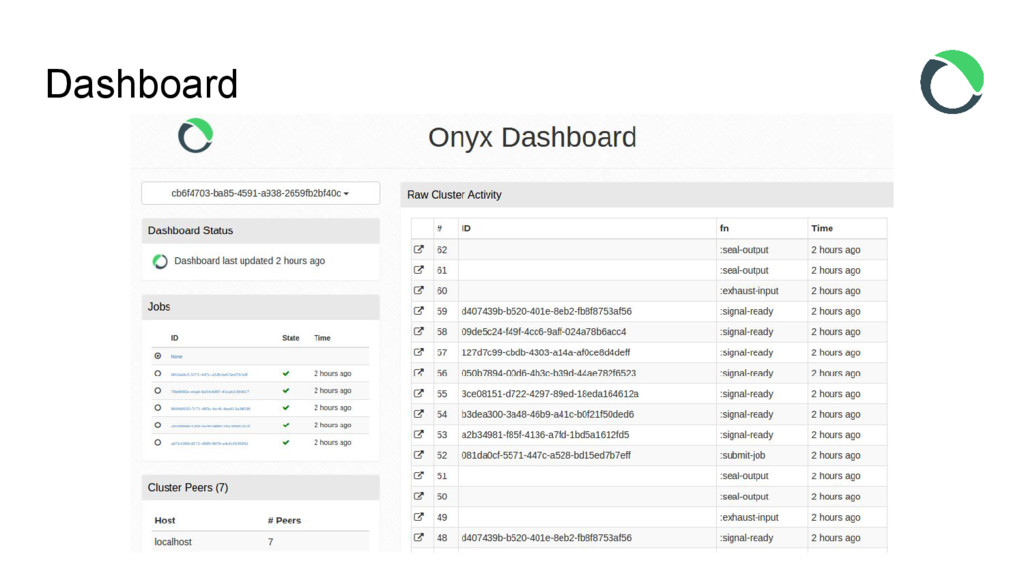Click ID b3dea300-3a48-46b9-a41c-b0f21f50ded6
Viewport: 1024px width, 576px height.
548,414
